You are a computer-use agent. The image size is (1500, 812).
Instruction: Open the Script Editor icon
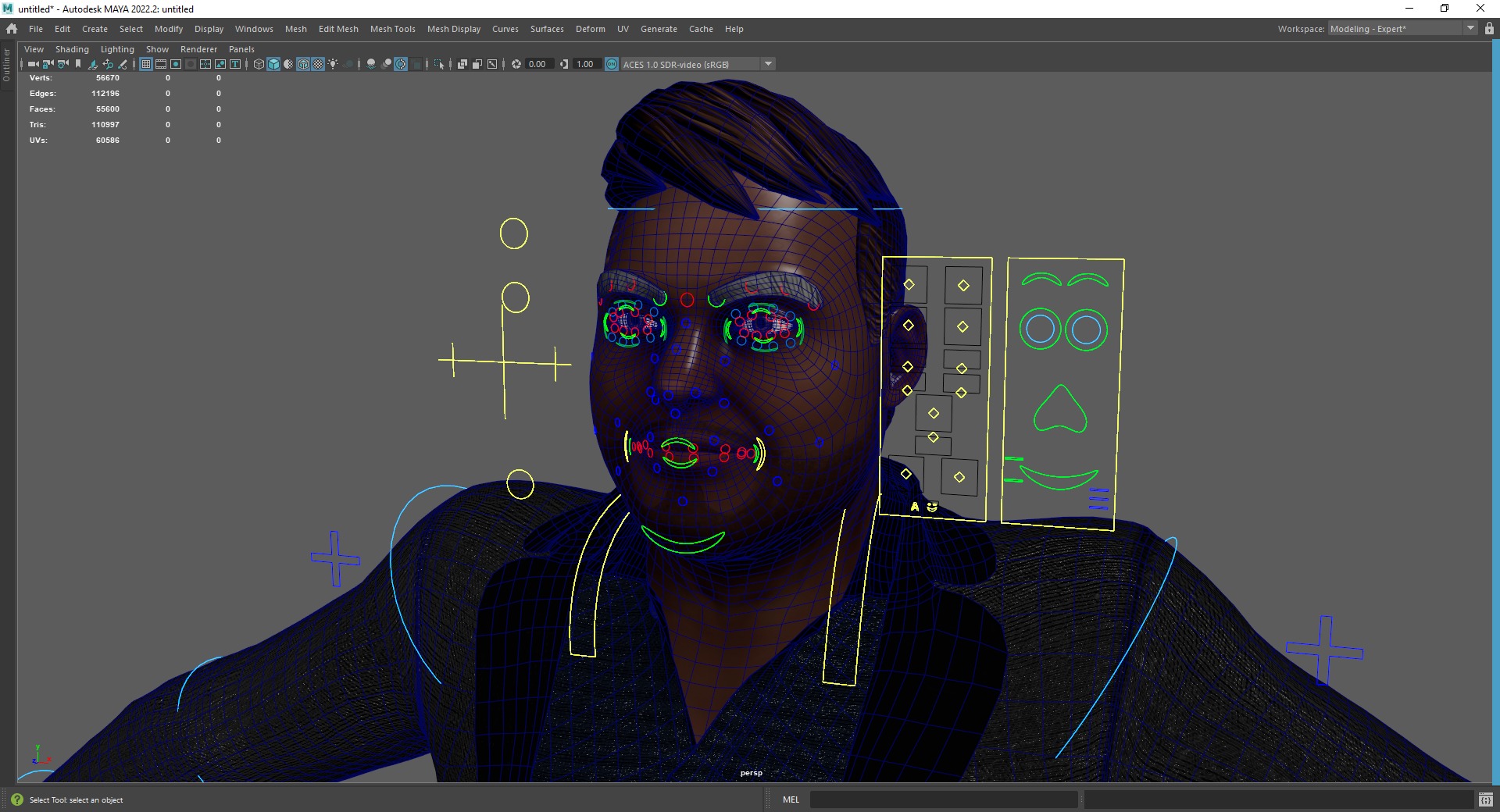tap(1485, 800)
